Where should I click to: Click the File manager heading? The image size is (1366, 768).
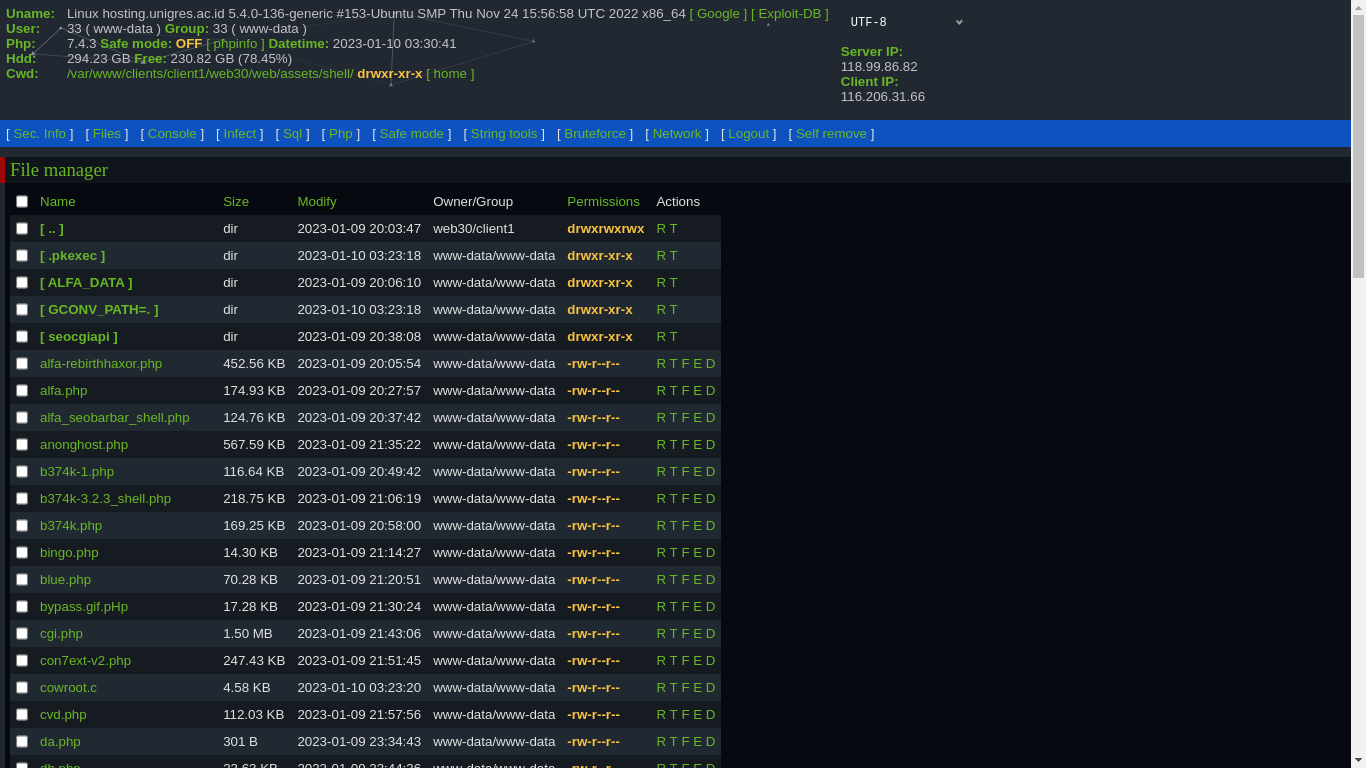point(59,170)
